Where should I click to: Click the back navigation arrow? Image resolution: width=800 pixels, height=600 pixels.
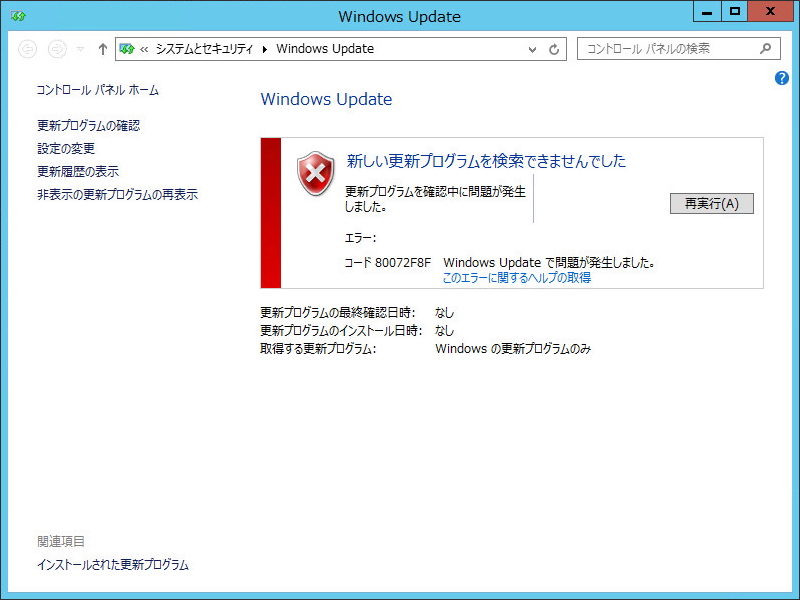pos(28,49)
